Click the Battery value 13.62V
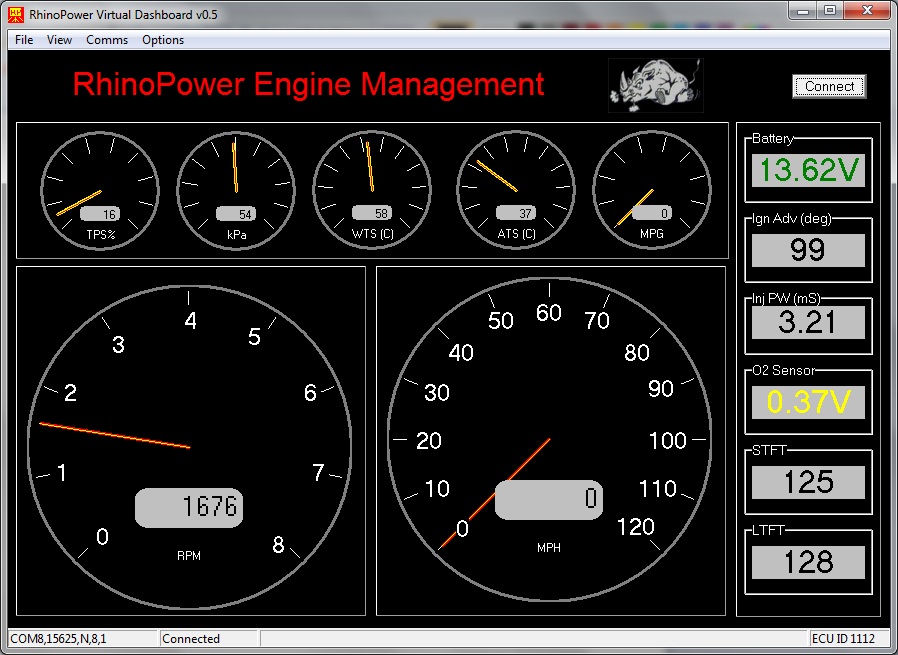This screenshot has height=655, width=898. pos(808,170)
